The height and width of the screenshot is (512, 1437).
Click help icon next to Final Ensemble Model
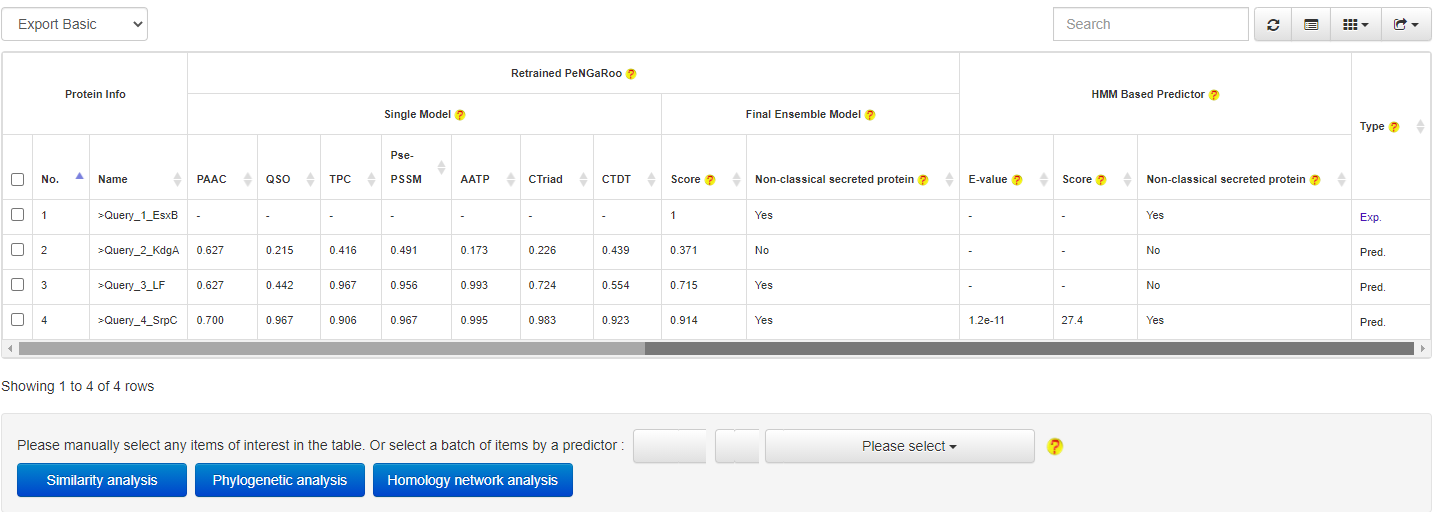(x=870, y=115)
